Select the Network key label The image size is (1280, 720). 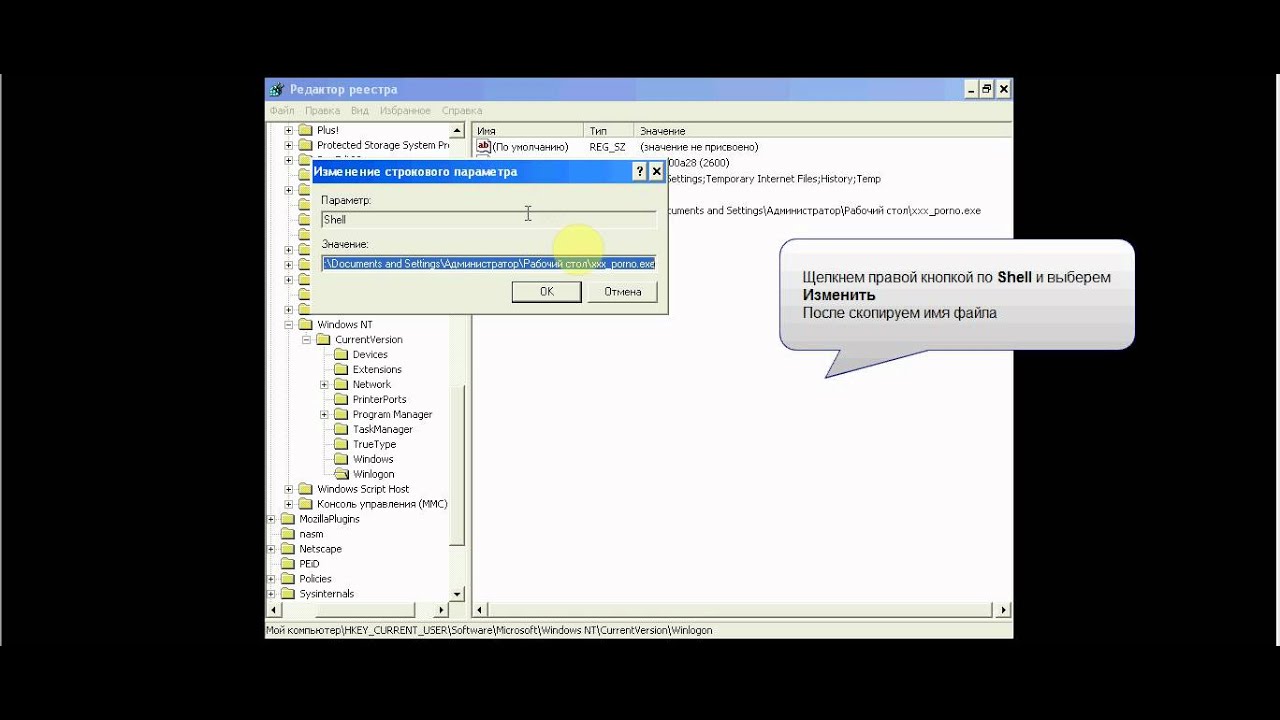pyautogui.click(x=372, y=384)
